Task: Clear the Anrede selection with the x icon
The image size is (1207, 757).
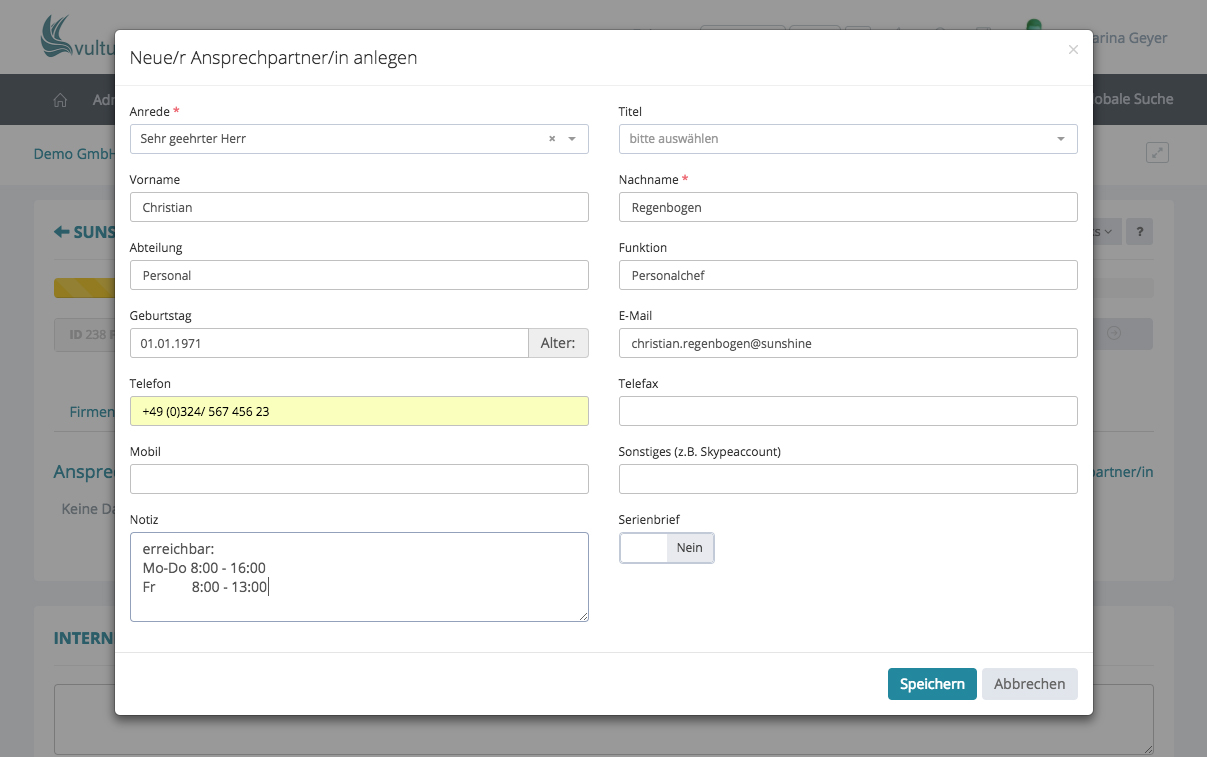Action: coord(552,139)
